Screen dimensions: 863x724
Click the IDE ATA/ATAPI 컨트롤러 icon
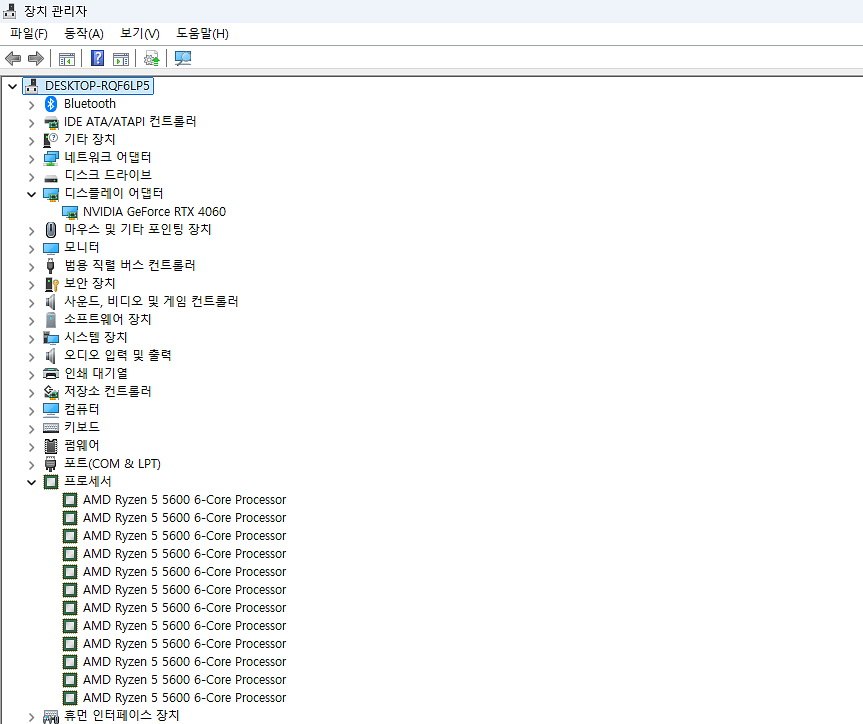coord(51,122)
